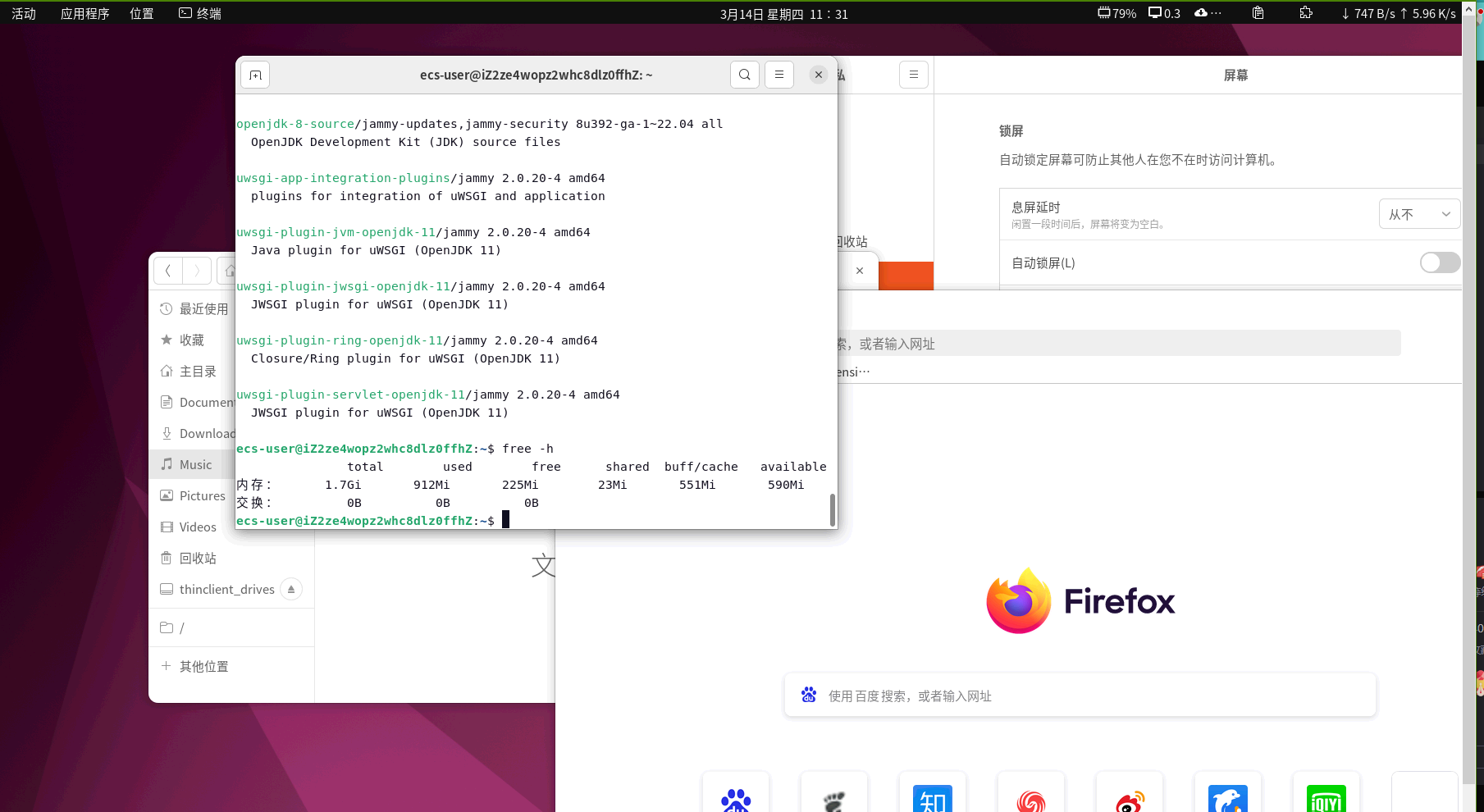Open the Settings window hamburger menu
This screenshot has height=812, width=1484.
(913, 75)
